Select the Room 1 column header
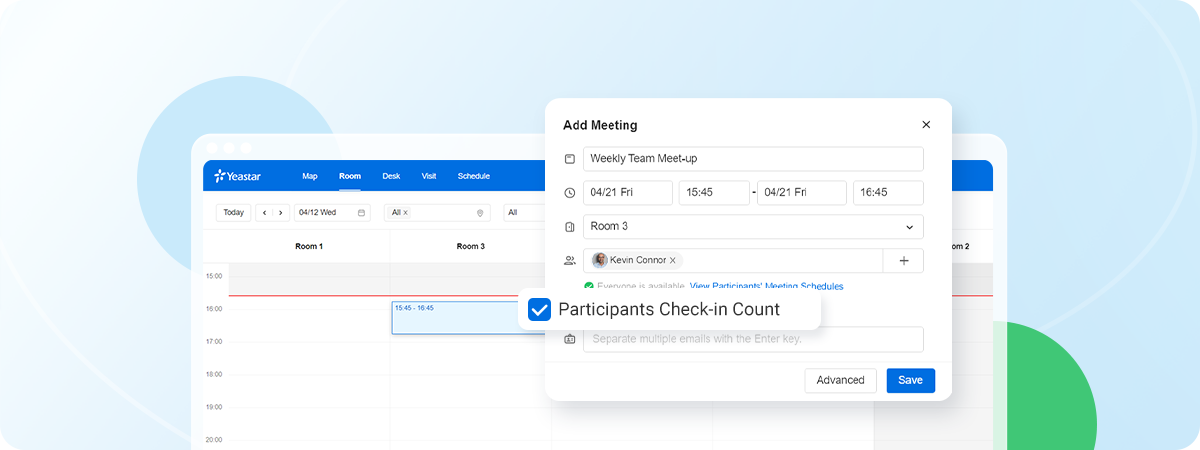The width and height of the screenshot is (1200, 450). tap(309, 246)
